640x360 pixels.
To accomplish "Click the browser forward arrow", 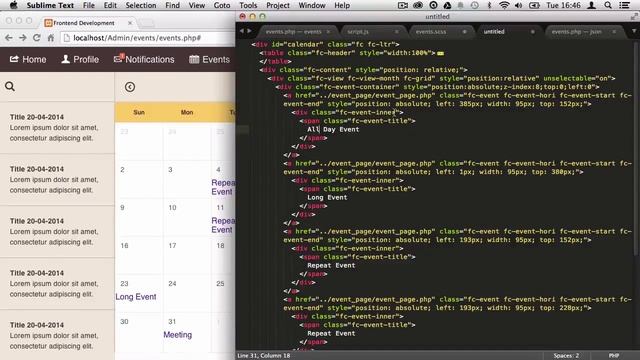I will [23, 38].
